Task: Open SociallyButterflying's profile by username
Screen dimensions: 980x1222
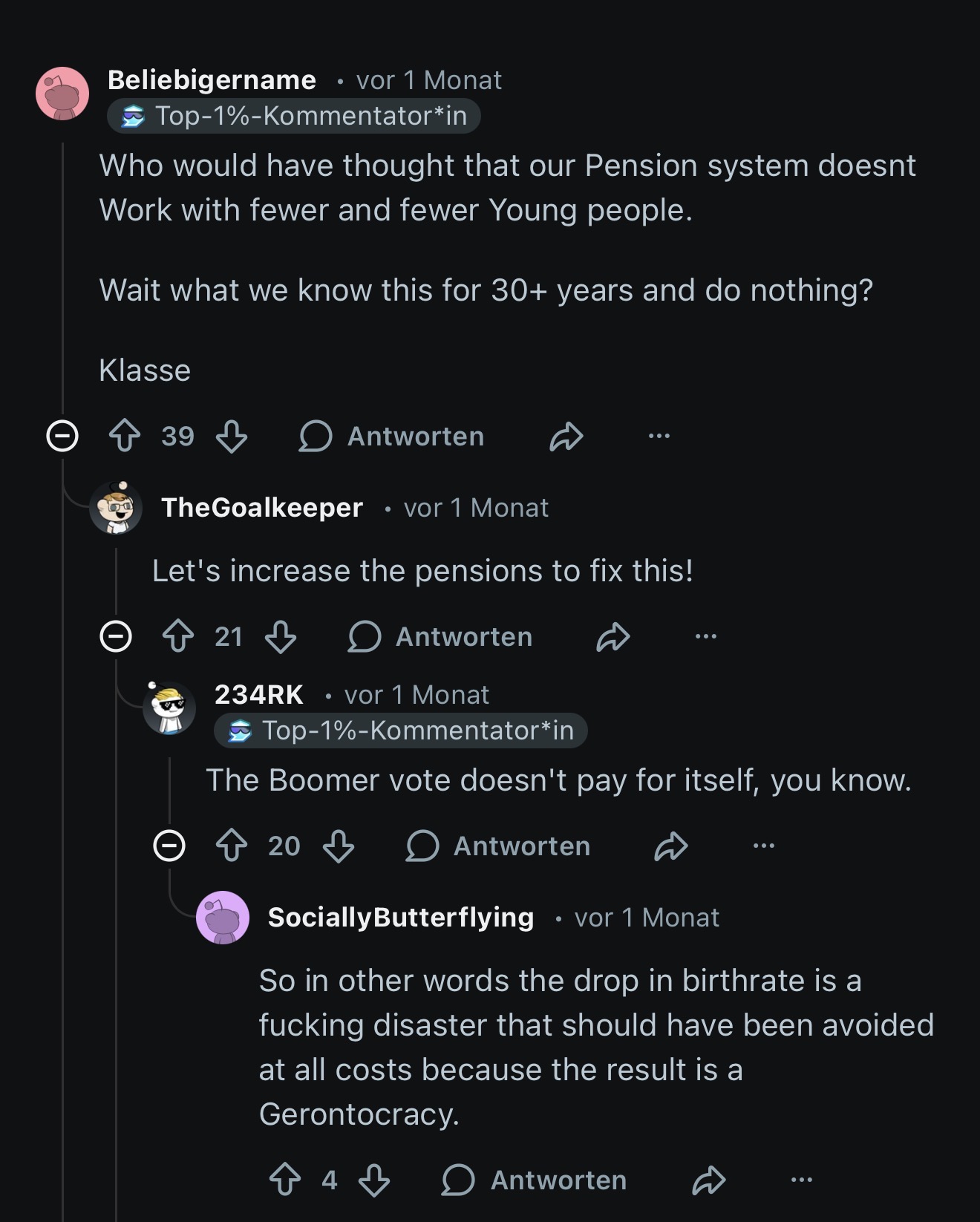Action: pos(401,918)
